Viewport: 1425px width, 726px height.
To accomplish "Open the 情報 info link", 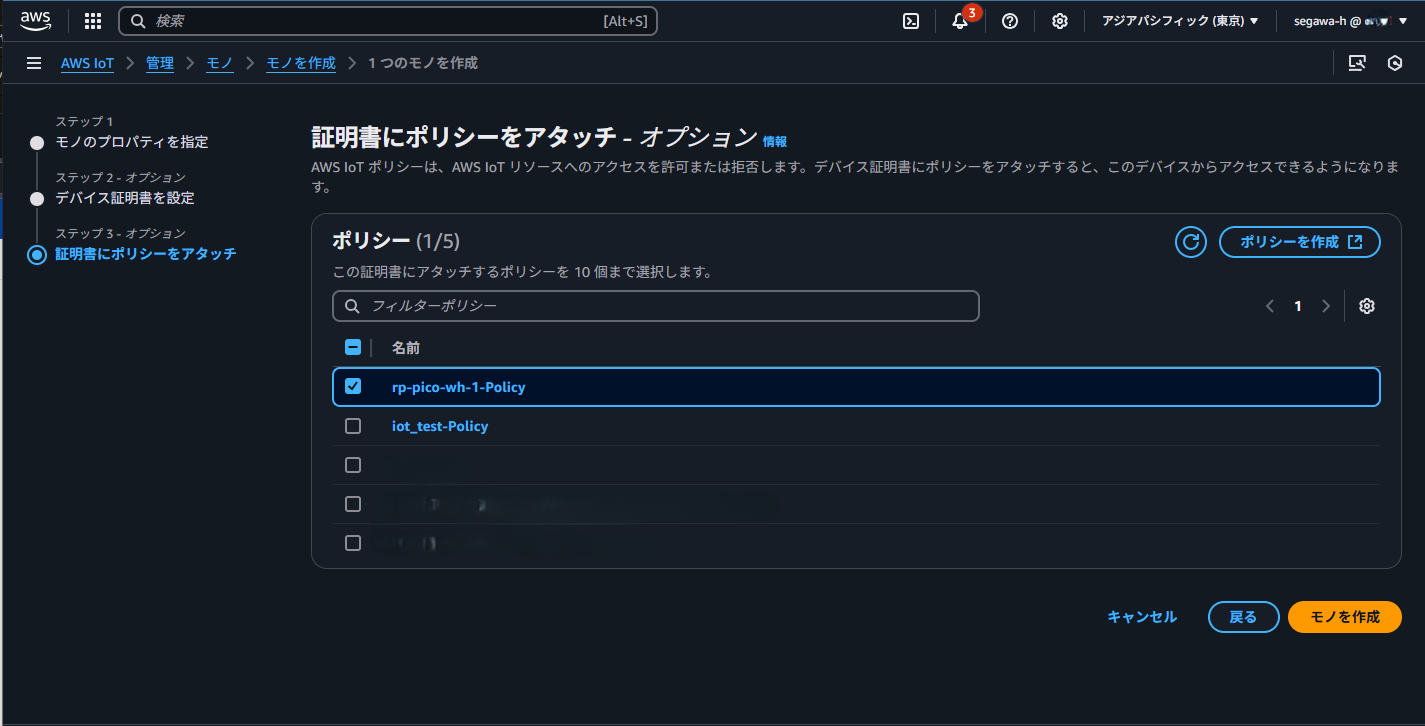I will tap(775, 141).
